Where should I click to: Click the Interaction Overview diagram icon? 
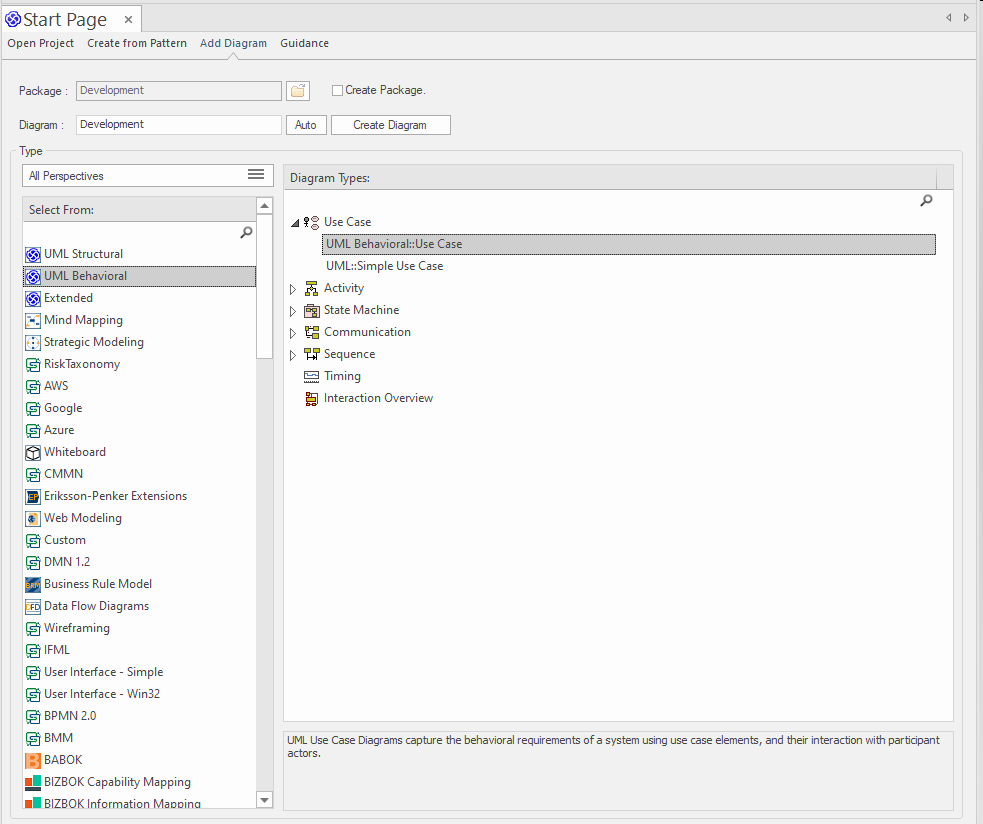coord(311,398)
